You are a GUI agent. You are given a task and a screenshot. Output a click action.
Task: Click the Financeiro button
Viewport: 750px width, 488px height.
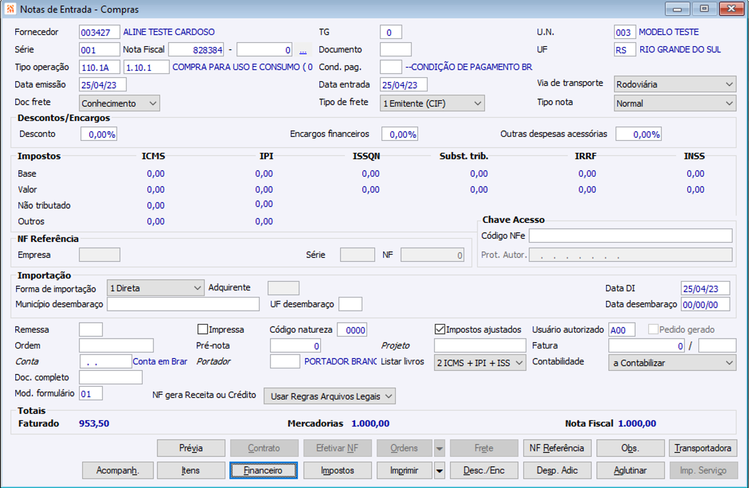[264, 469]
